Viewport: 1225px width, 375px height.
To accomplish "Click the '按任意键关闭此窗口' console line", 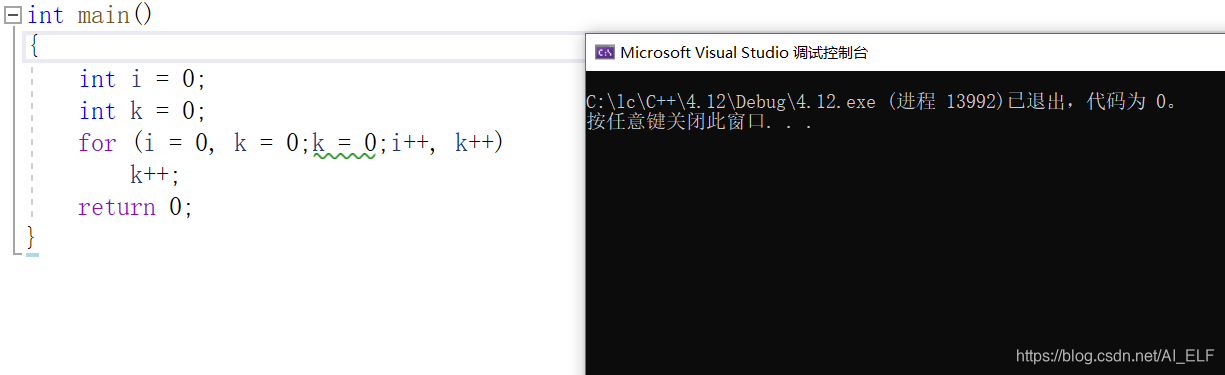I will 699,122.
